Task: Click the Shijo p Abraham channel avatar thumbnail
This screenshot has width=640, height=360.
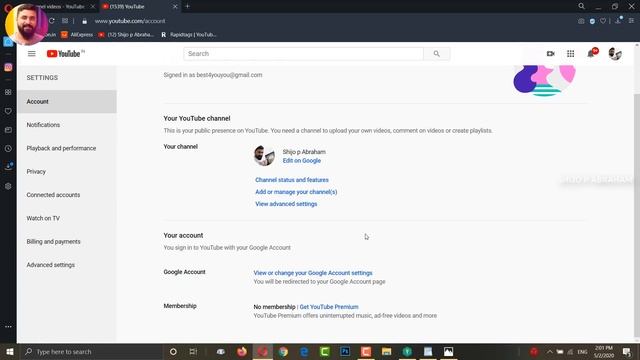Action: (x=264, y=155)
